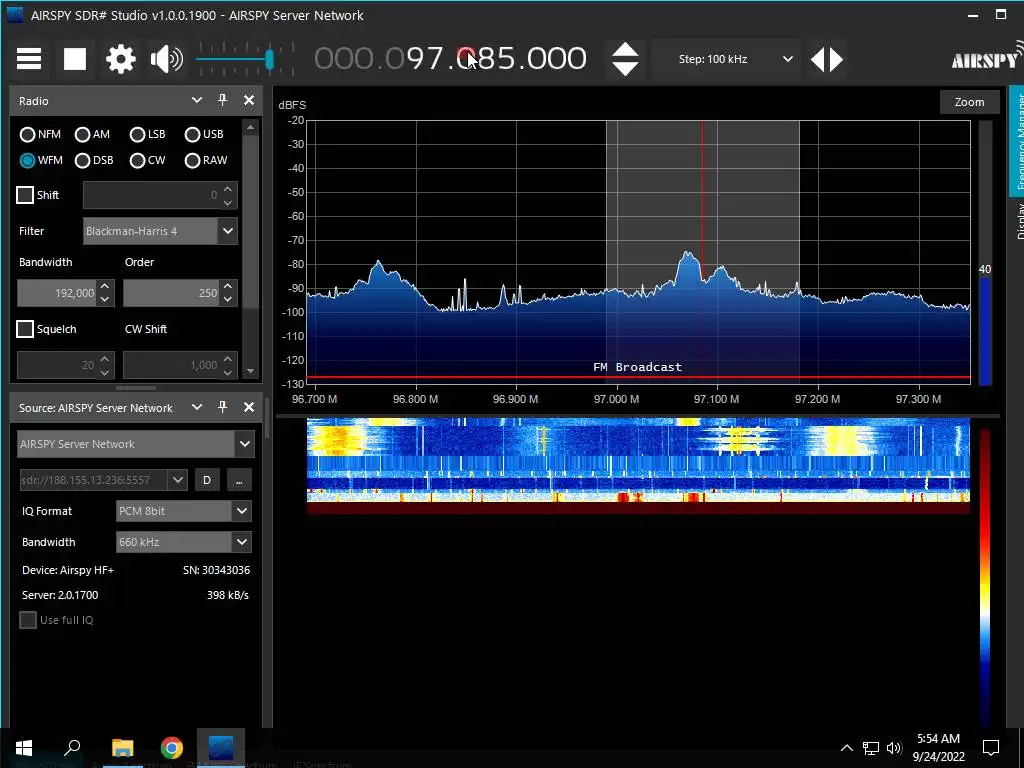Decrease filter Bandwidth value 192,000

(105, 300)
